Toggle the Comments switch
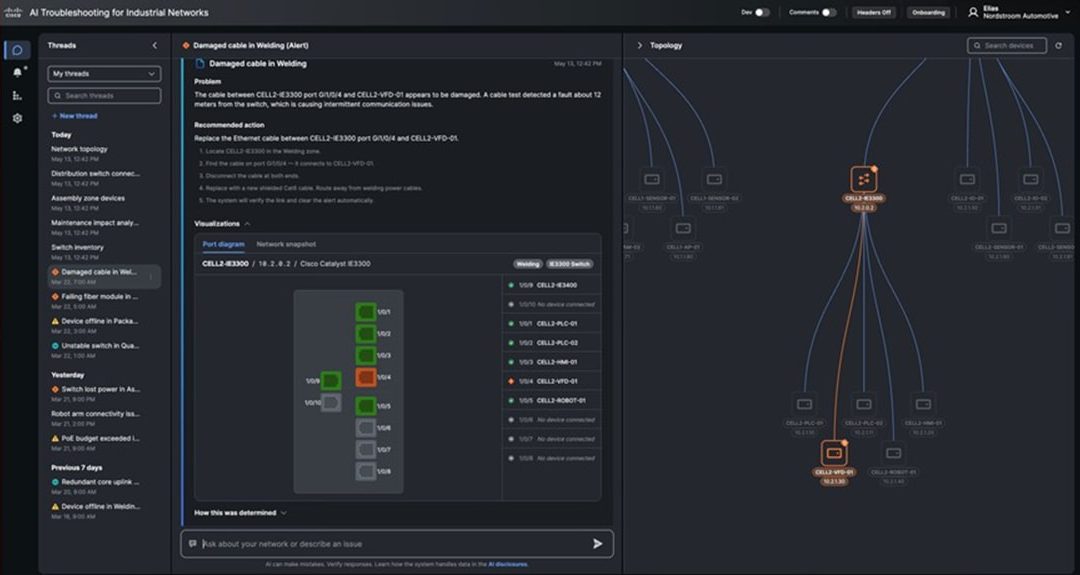This screenshot has width=1080, height=575. 829,12
